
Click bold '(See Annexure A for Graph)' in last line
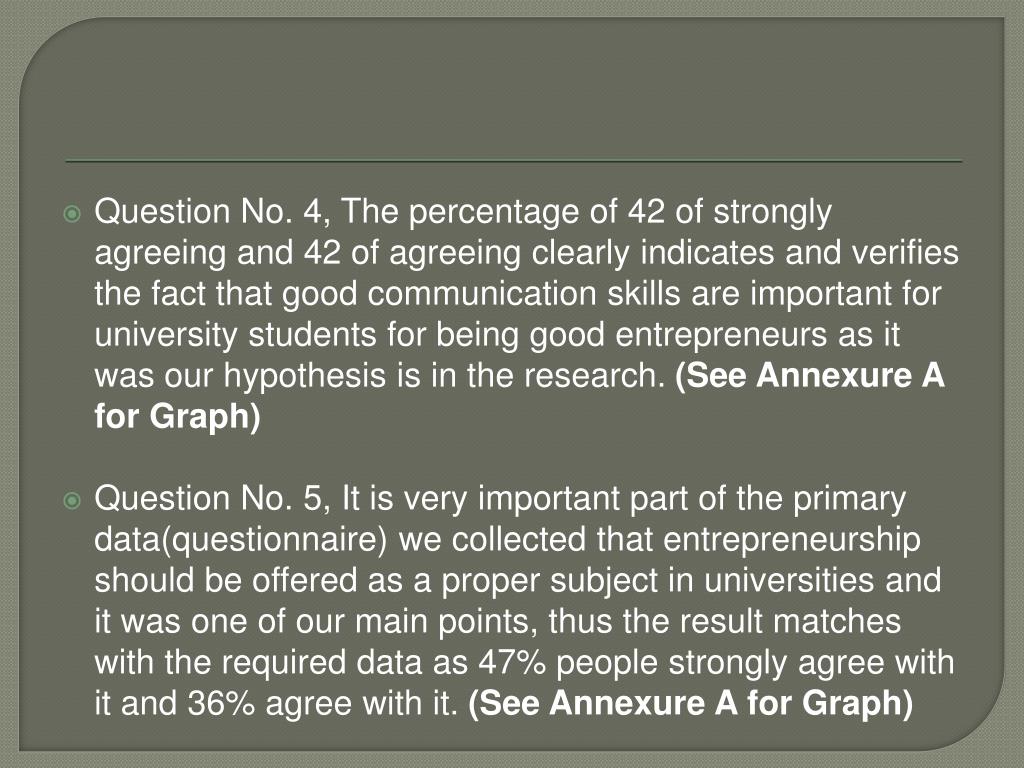[x=691, y=703]
